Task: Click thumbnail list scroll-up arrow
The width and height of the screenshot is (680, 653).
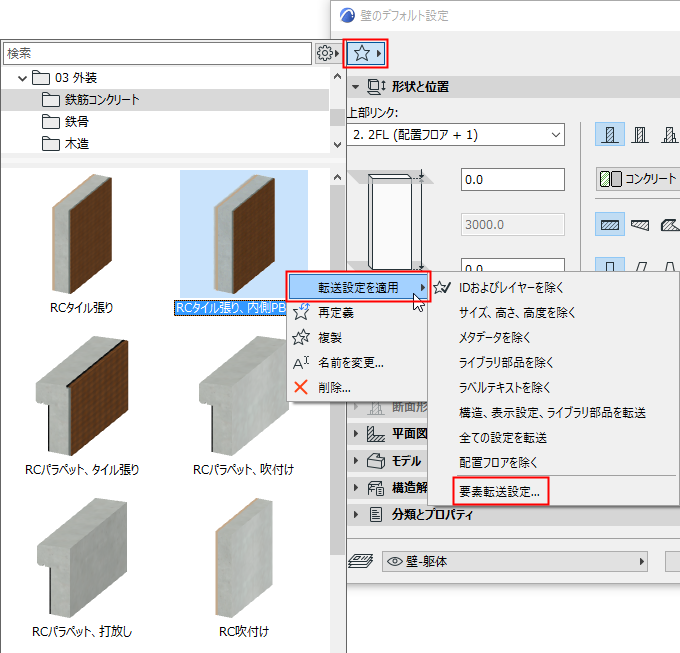Action: 337,177
